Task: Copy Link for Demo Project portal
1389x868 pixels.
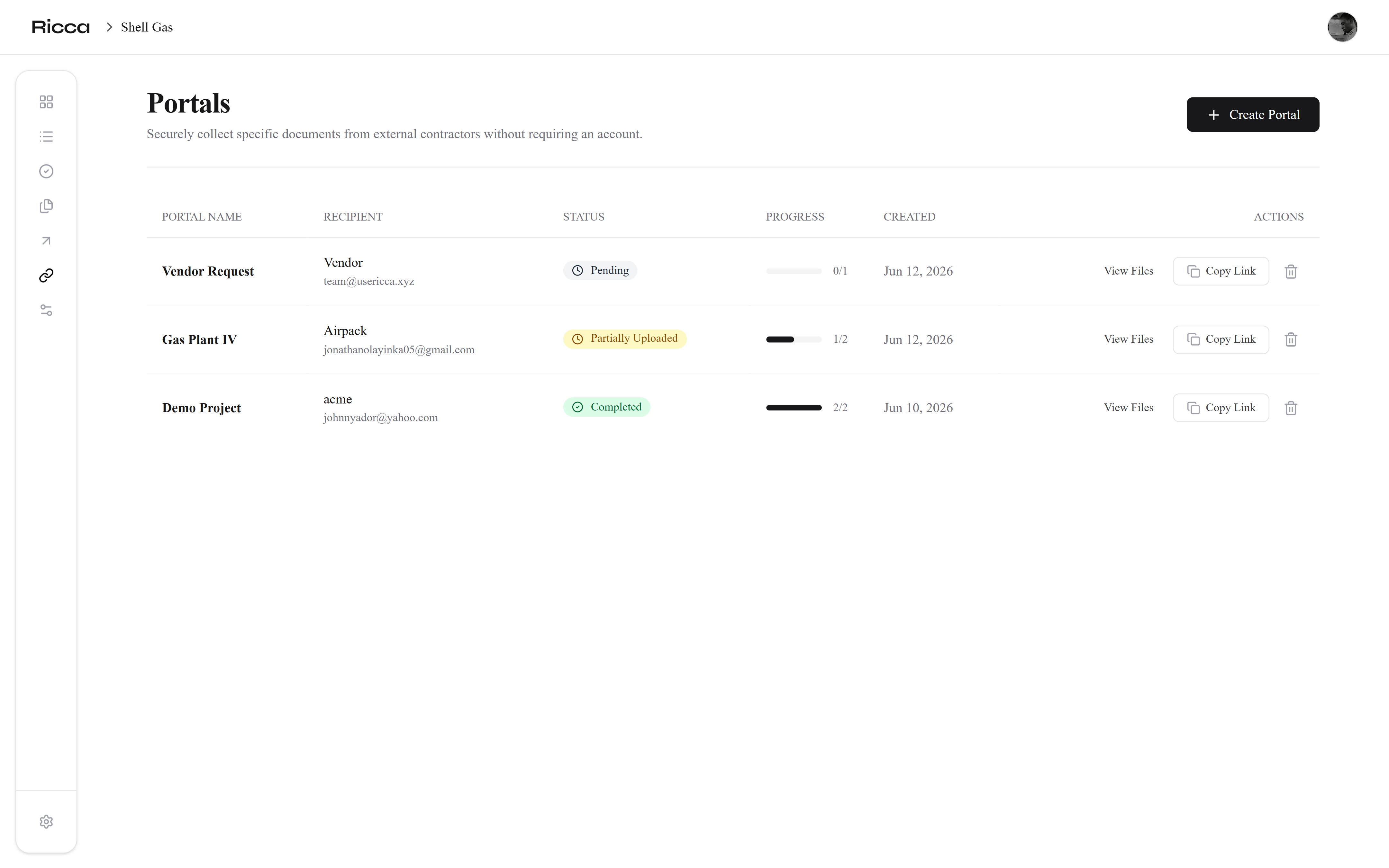Action: click(1220, 408)
